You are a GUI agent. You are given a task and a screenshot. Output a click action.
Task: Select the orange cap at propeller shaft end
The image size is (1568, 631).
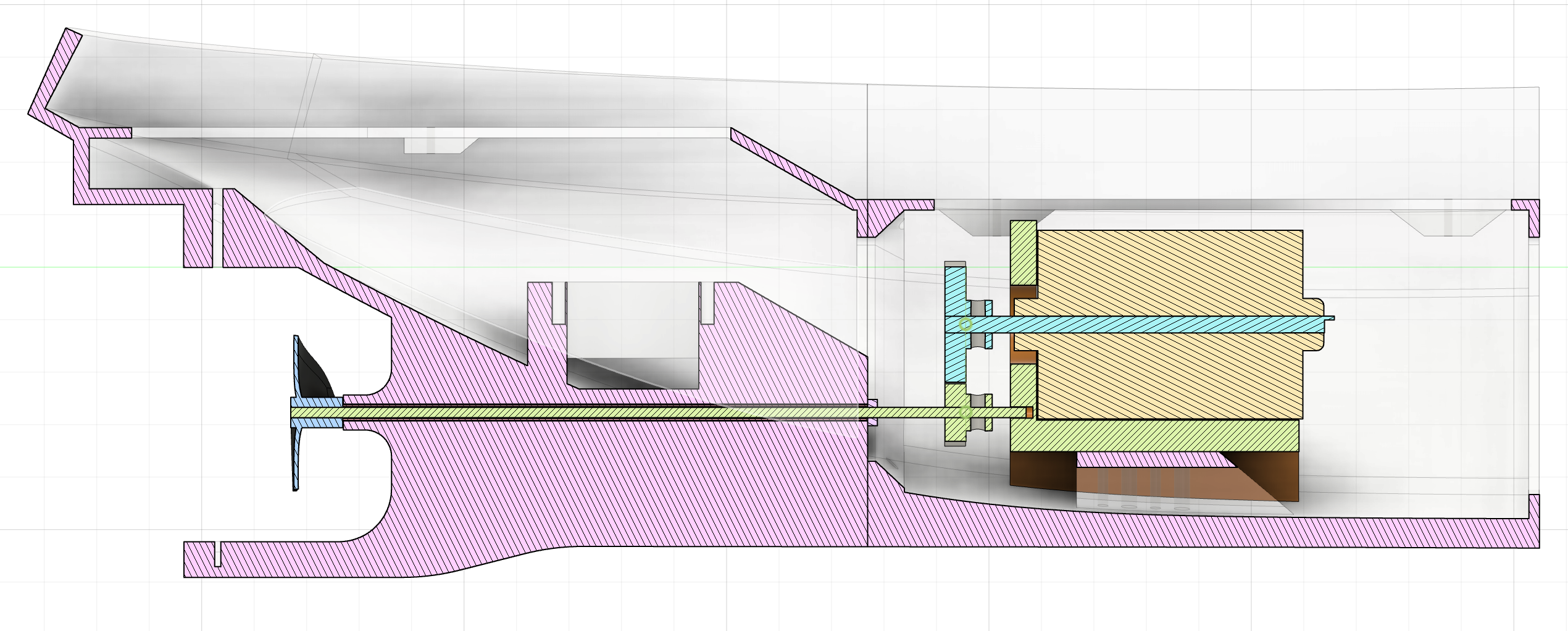(1029, 412)
